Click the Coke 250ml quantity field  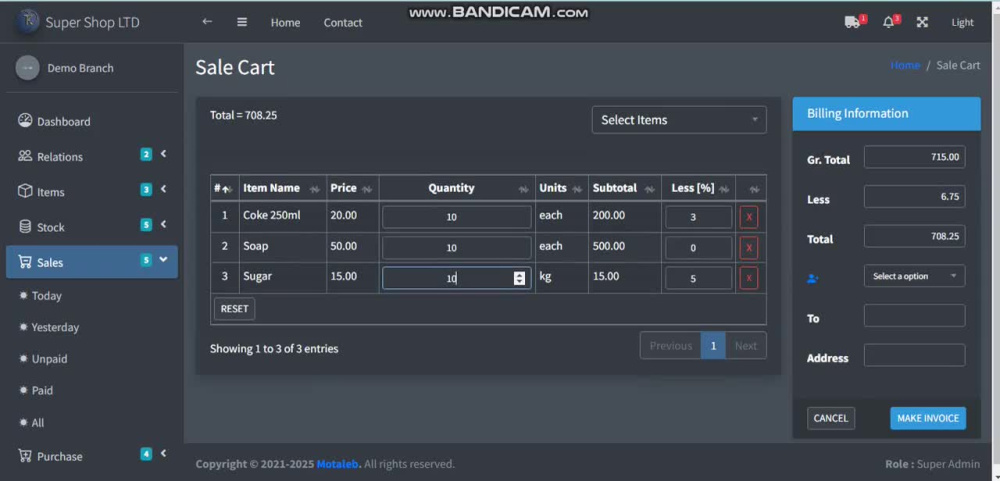click(x=457, y=217)
